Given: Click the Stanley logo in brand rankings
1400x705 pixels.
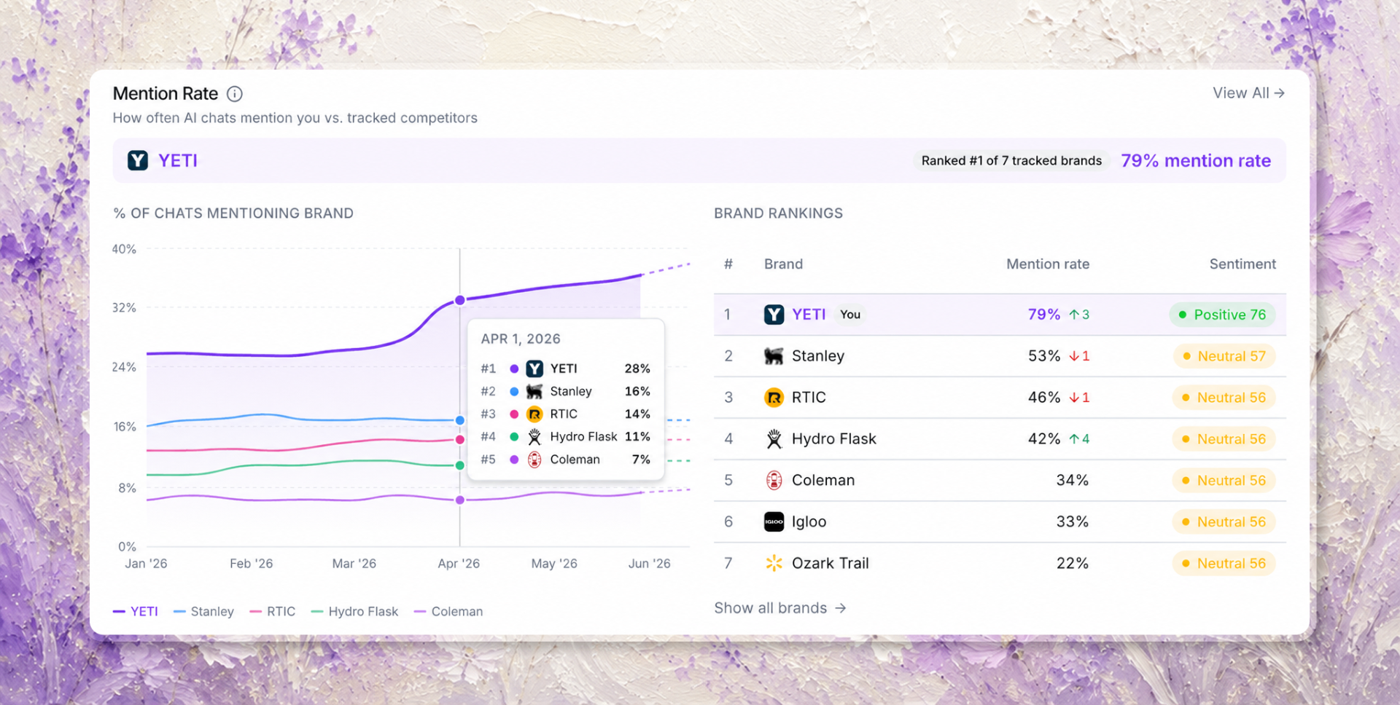Looking at the screenshot, I should click(x=774, y=356).
